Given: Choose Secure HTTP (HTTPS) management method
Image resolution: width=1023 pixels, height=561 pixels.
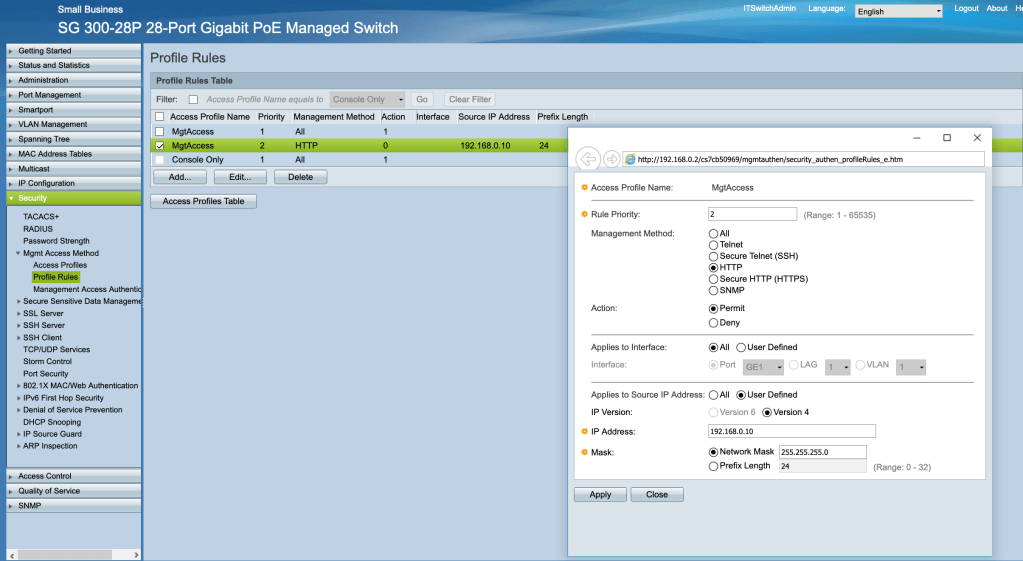Looking at the screenshot, I should (x=713, y=279).
